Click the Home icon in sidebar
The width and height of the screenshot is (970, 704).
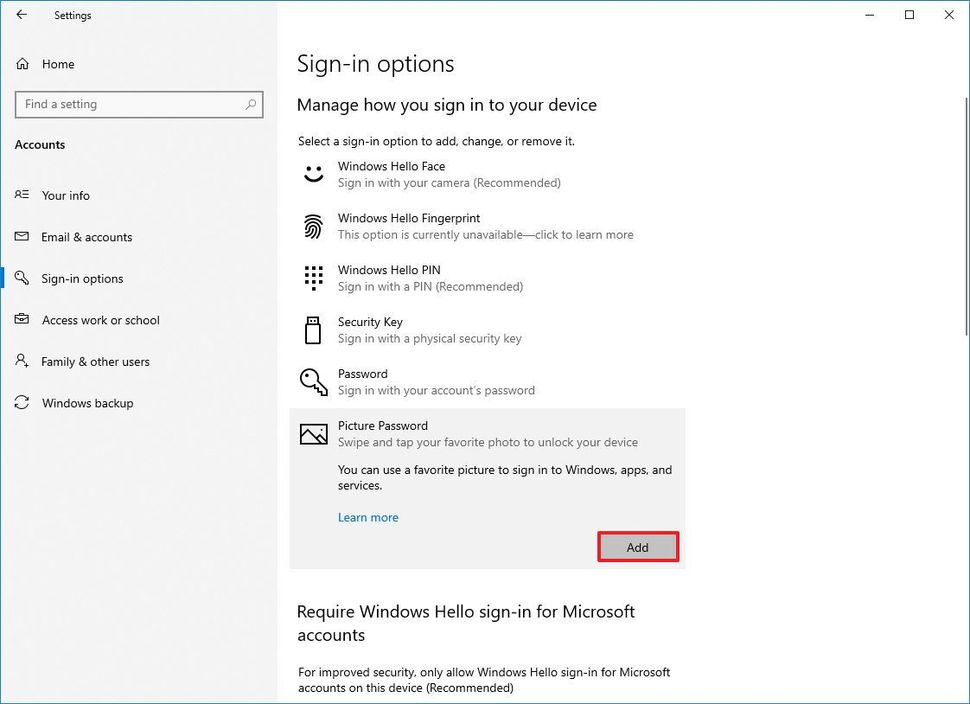[22, 64]
